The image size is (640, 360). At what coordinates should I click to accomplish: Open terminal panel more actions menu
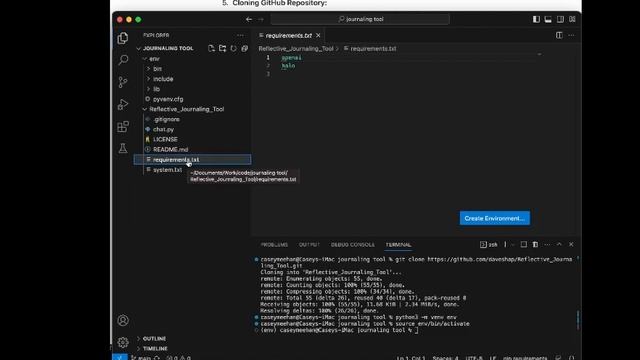click(x=547, y=244)
